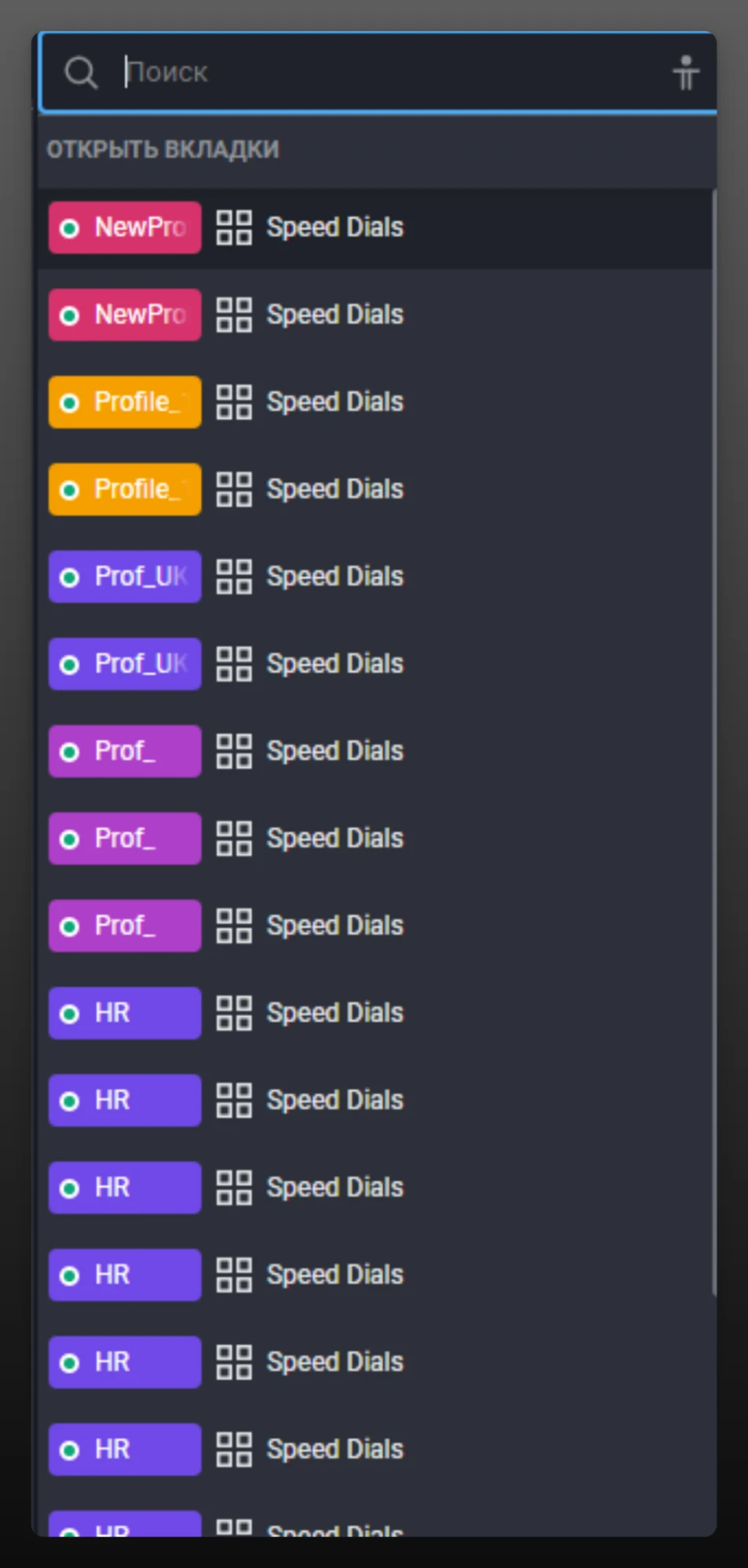Click the vertical scrollbar of tab list
This screenshot has height=1568, width=748.
[713, 742]
